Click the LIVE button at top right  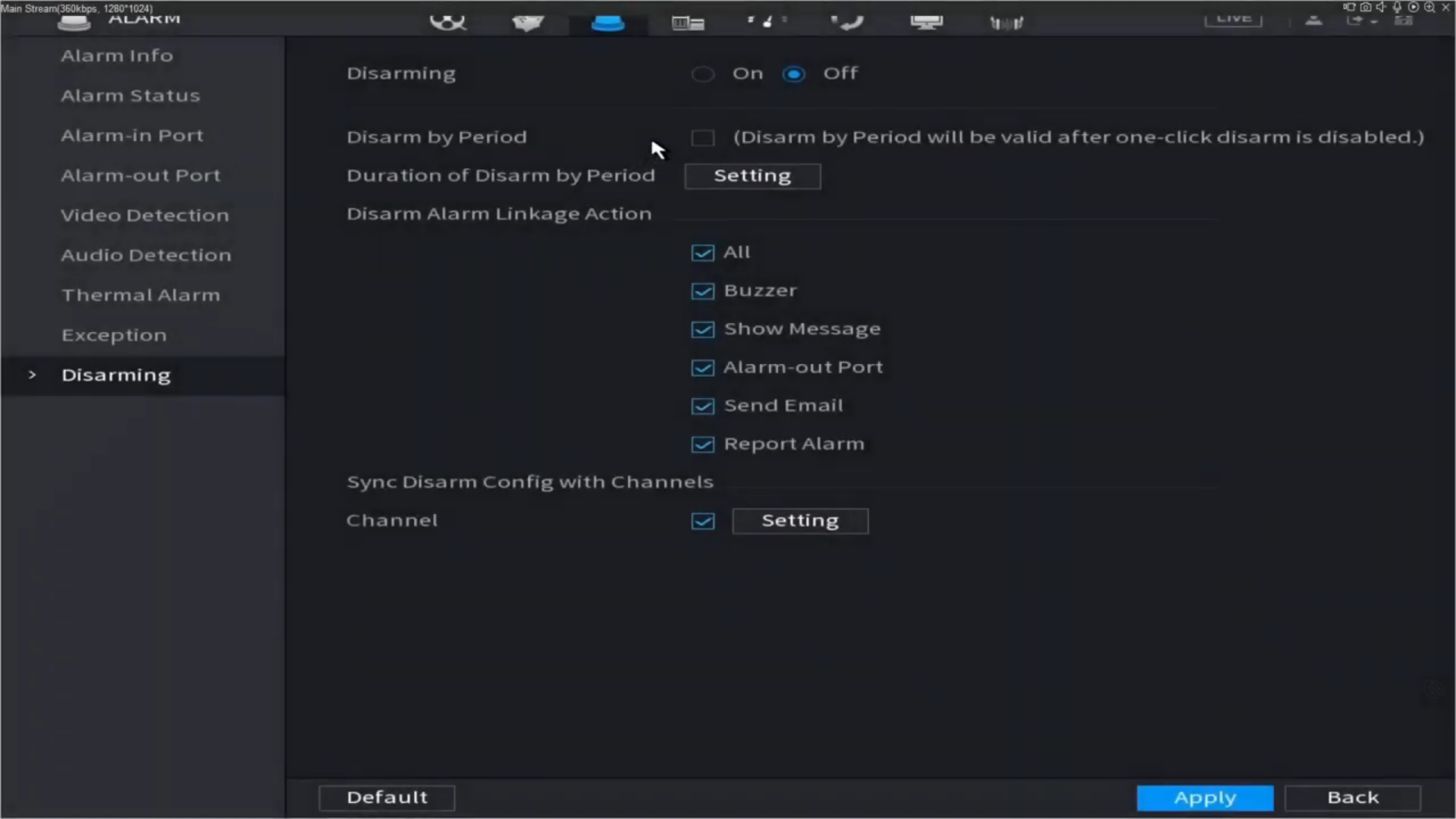pyautogui.click(x=1232, y=19)
